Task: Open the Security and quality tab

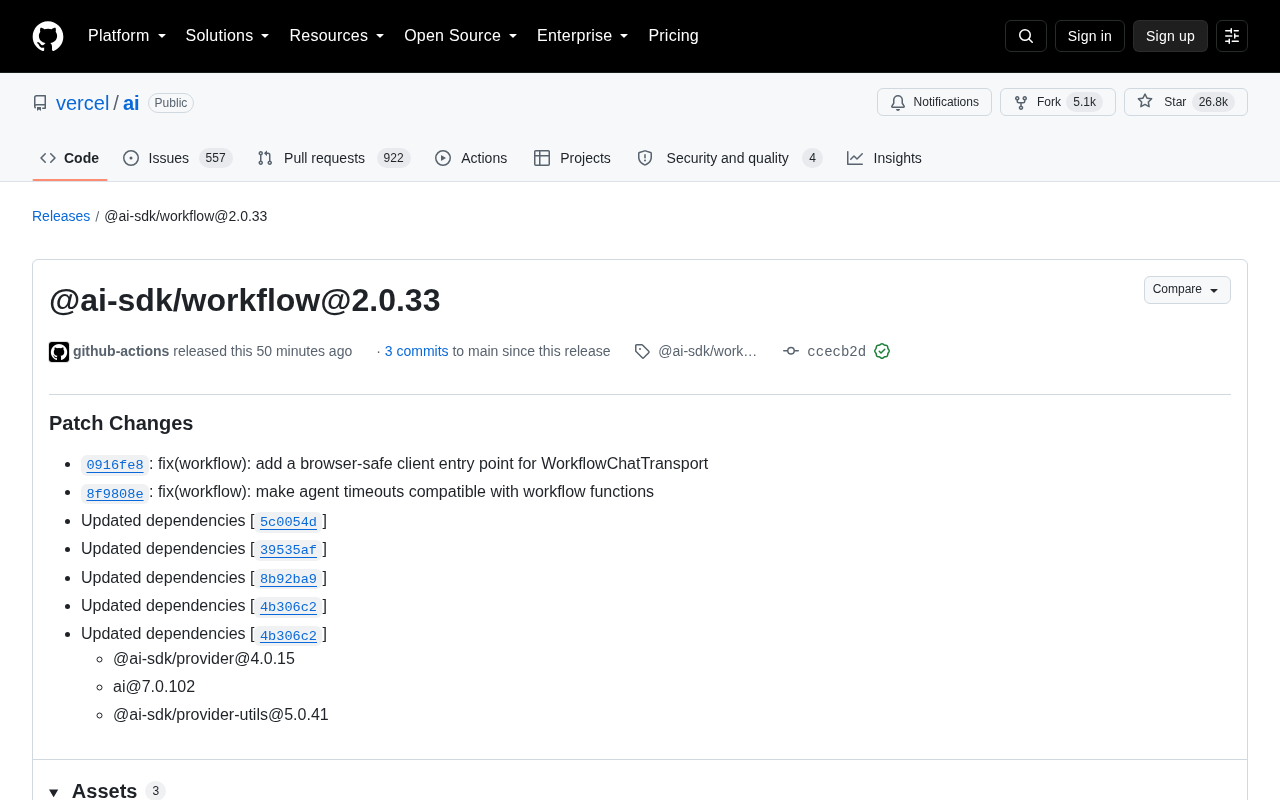Action: [729, 158]
